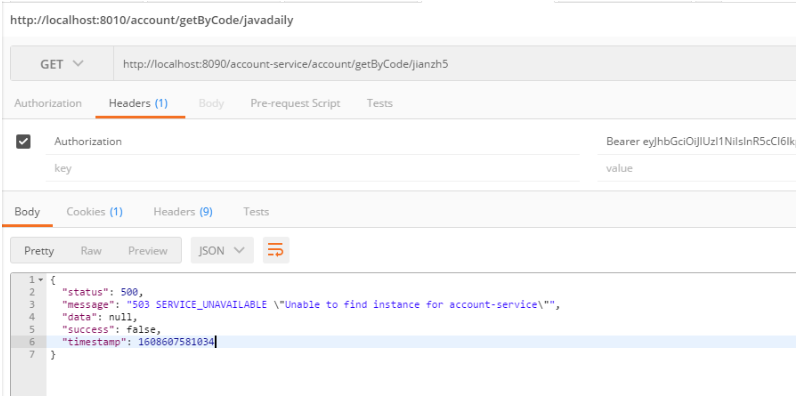Click the Bearer token value field
The height and width of the screenshot is (396, 800).
tap(696, 141)
